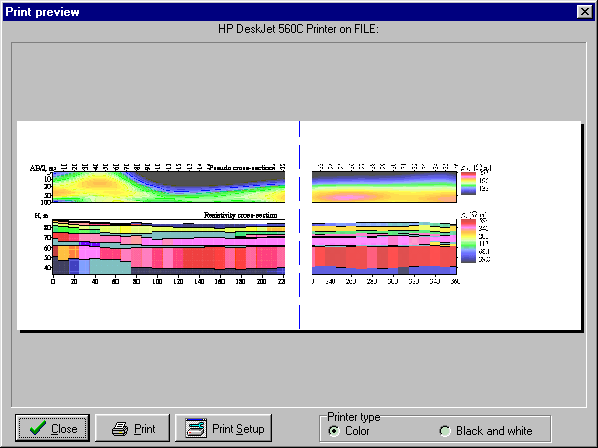Viewport: 598px width, 448px height.
Task: Click the printer settings icon on Print Setup
Action: (196, 428)
